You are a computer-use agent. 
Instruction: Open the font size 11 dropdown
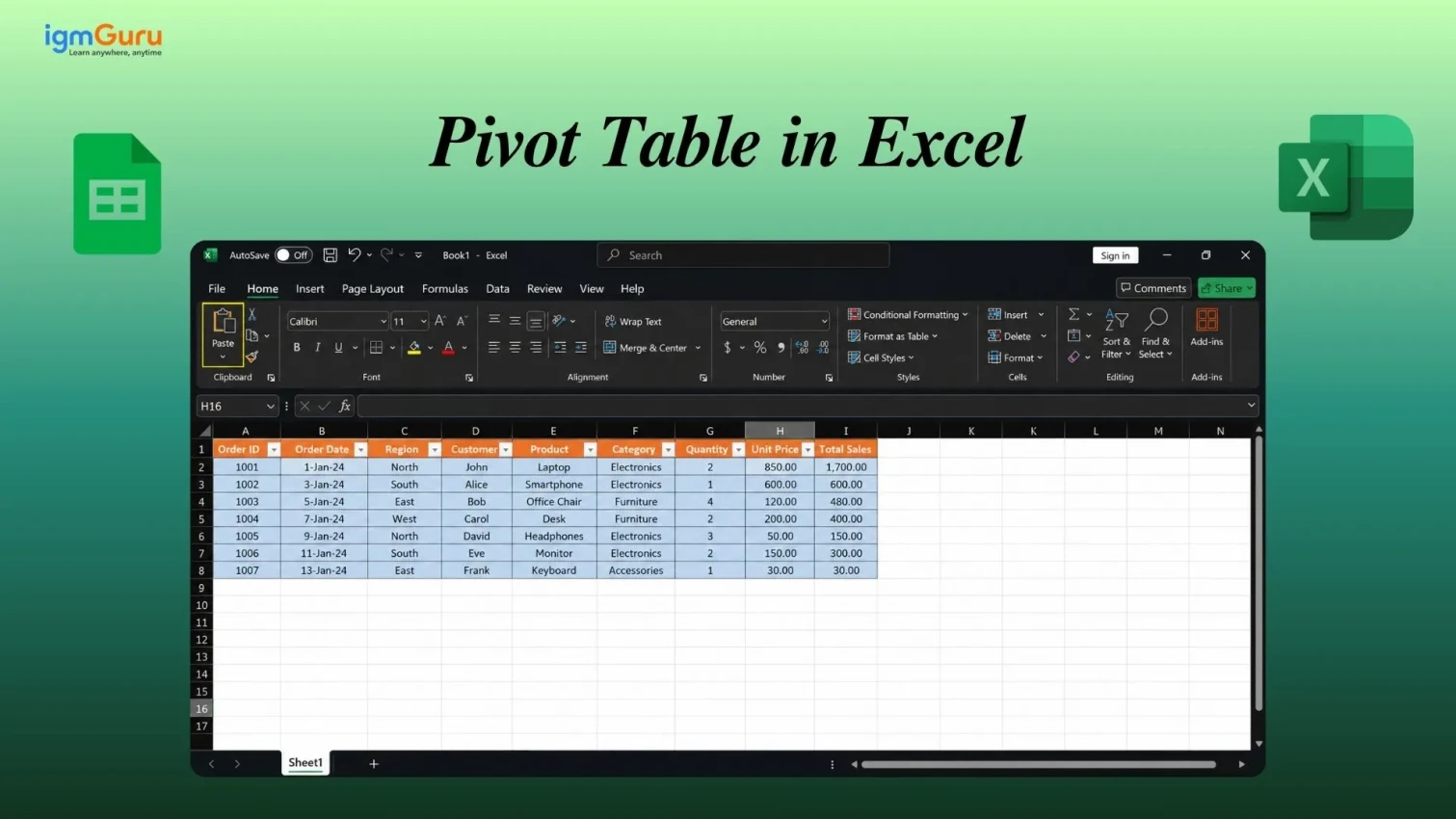click(x=423, y=322)
